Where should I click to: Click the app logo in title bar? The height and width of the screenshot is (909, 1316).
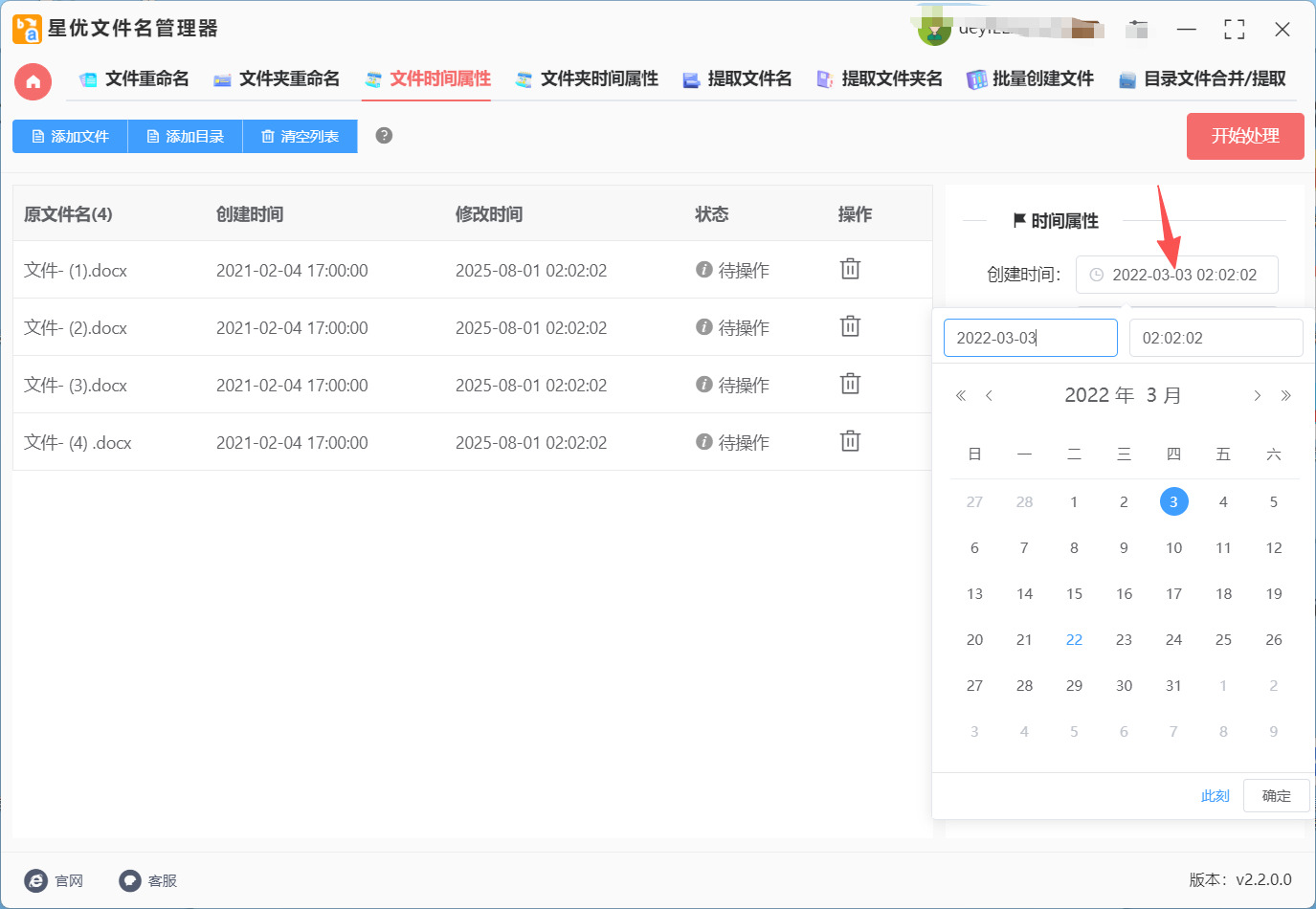click(x=27, y=29)
